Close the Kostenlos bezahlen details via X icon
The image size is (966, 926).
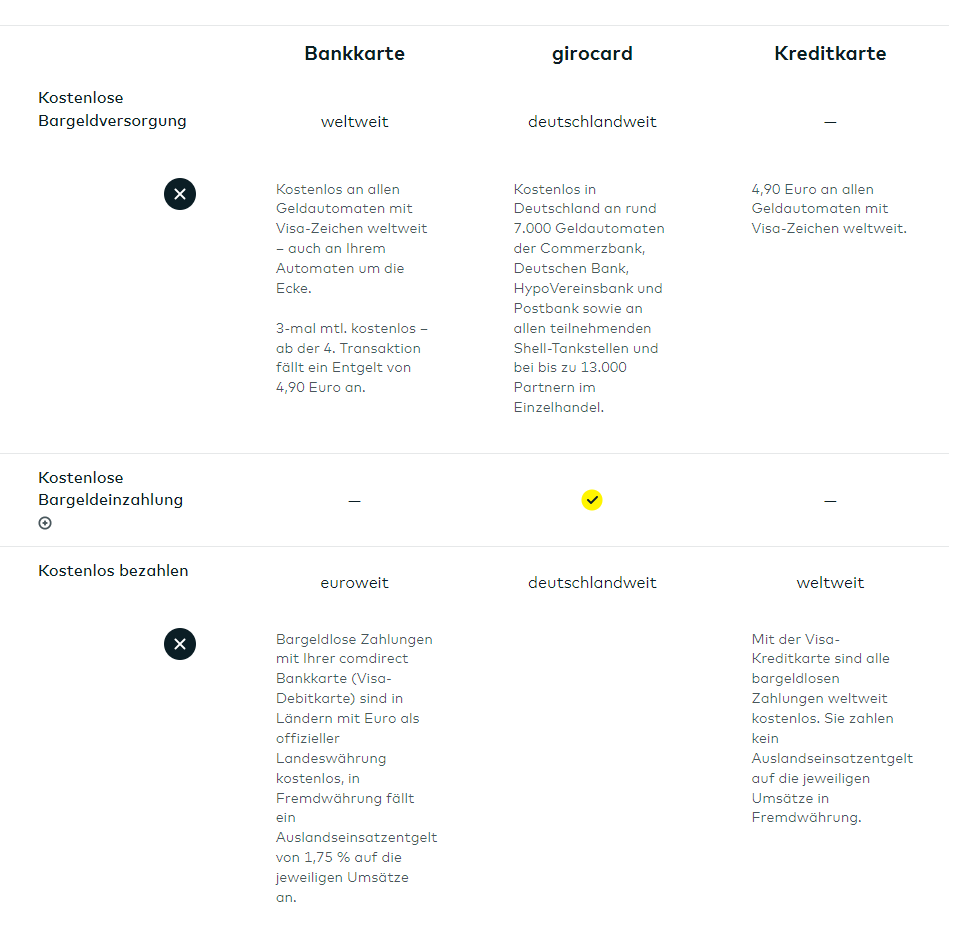180,644
